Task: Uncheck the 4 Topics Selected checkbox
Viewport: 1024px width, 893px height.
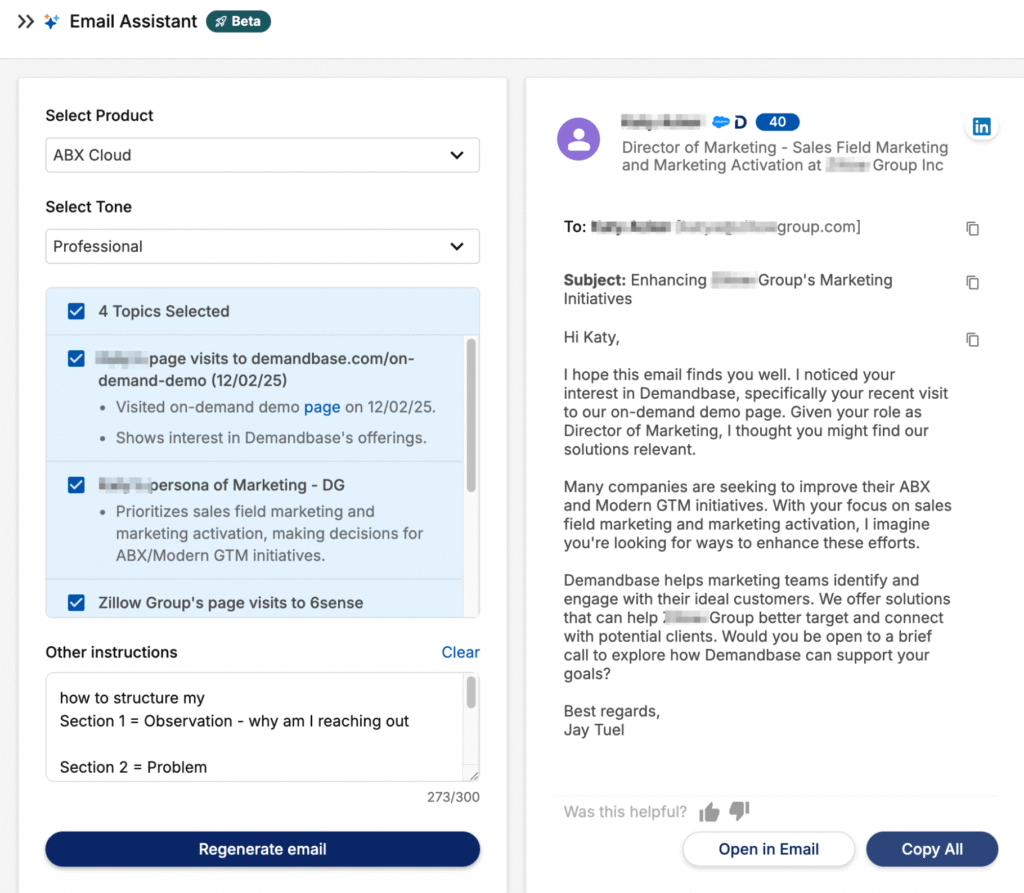Action: tap(76, 311)
